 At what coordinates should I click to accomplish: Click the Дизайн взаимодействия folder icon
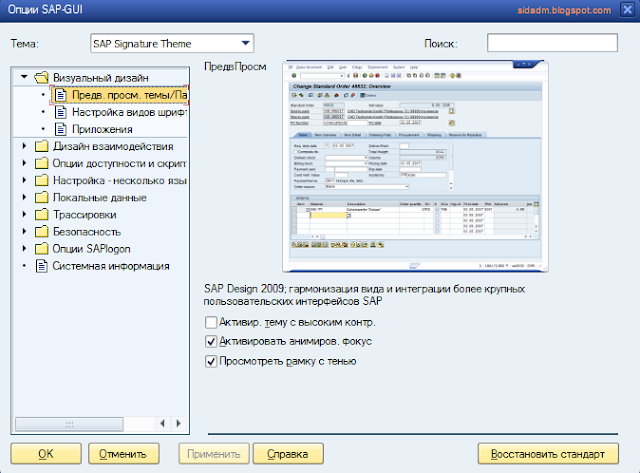(42, 146)
